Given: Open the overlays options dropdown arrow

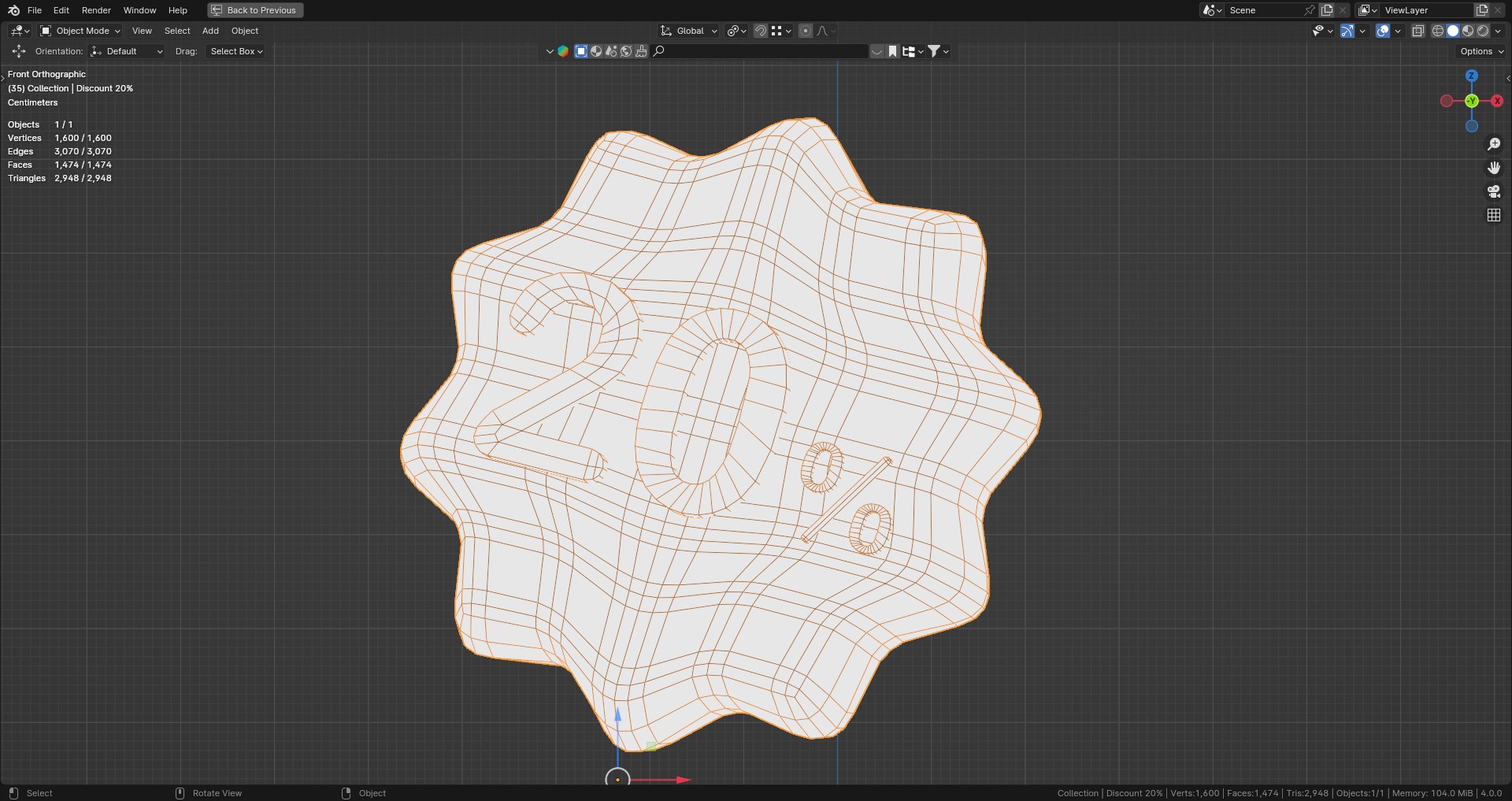Looking at the screenshot, I should (1398, 31).
